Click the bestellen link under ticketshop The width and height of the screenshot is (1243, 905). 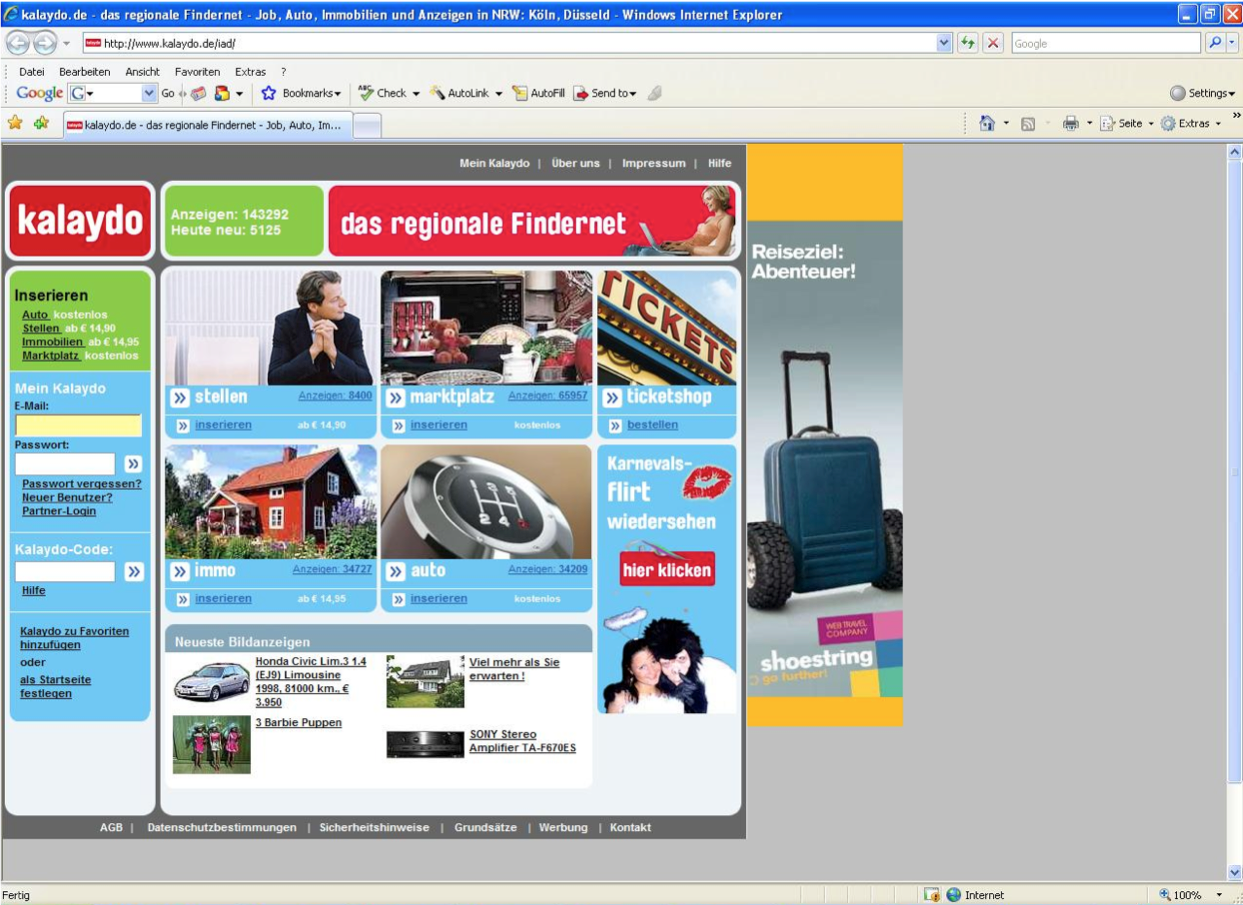[652, 425]
